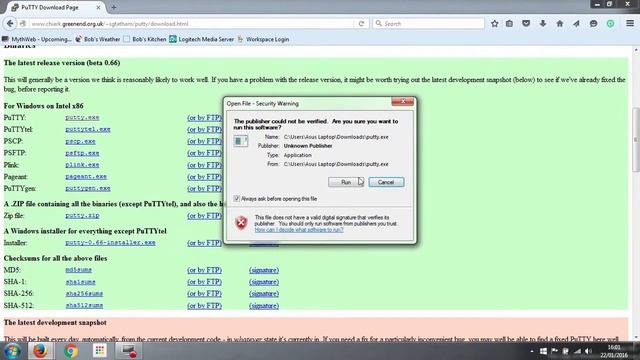This screenshot has height=360, width=640.
Task: Click the Firefox back arrow button
Action: tap(10, 24)
